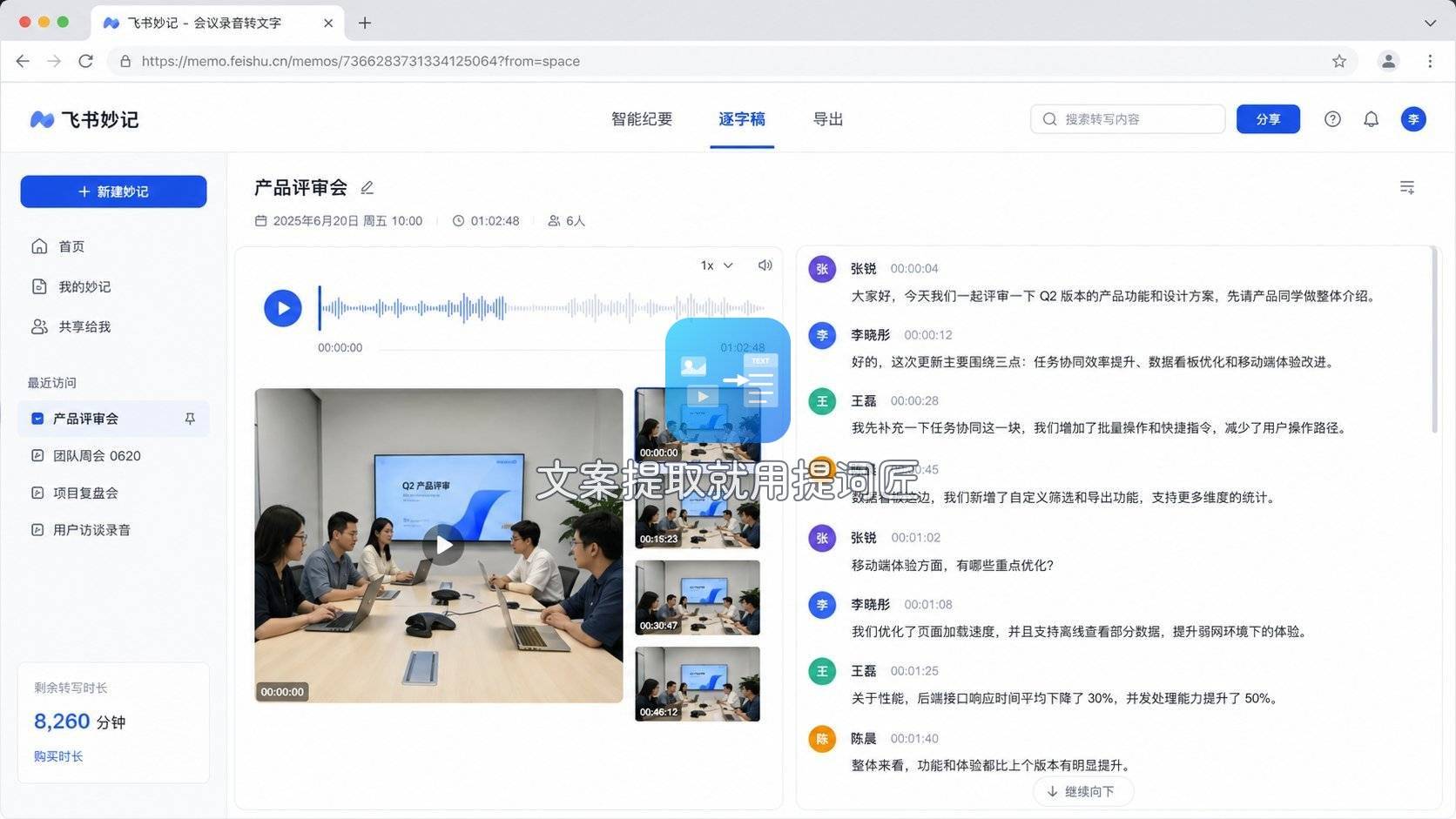The image size is (1456, 819).
Task: Jump to timestamp 00:00:28
Action: pyautogui.click(x=914, y=401)
